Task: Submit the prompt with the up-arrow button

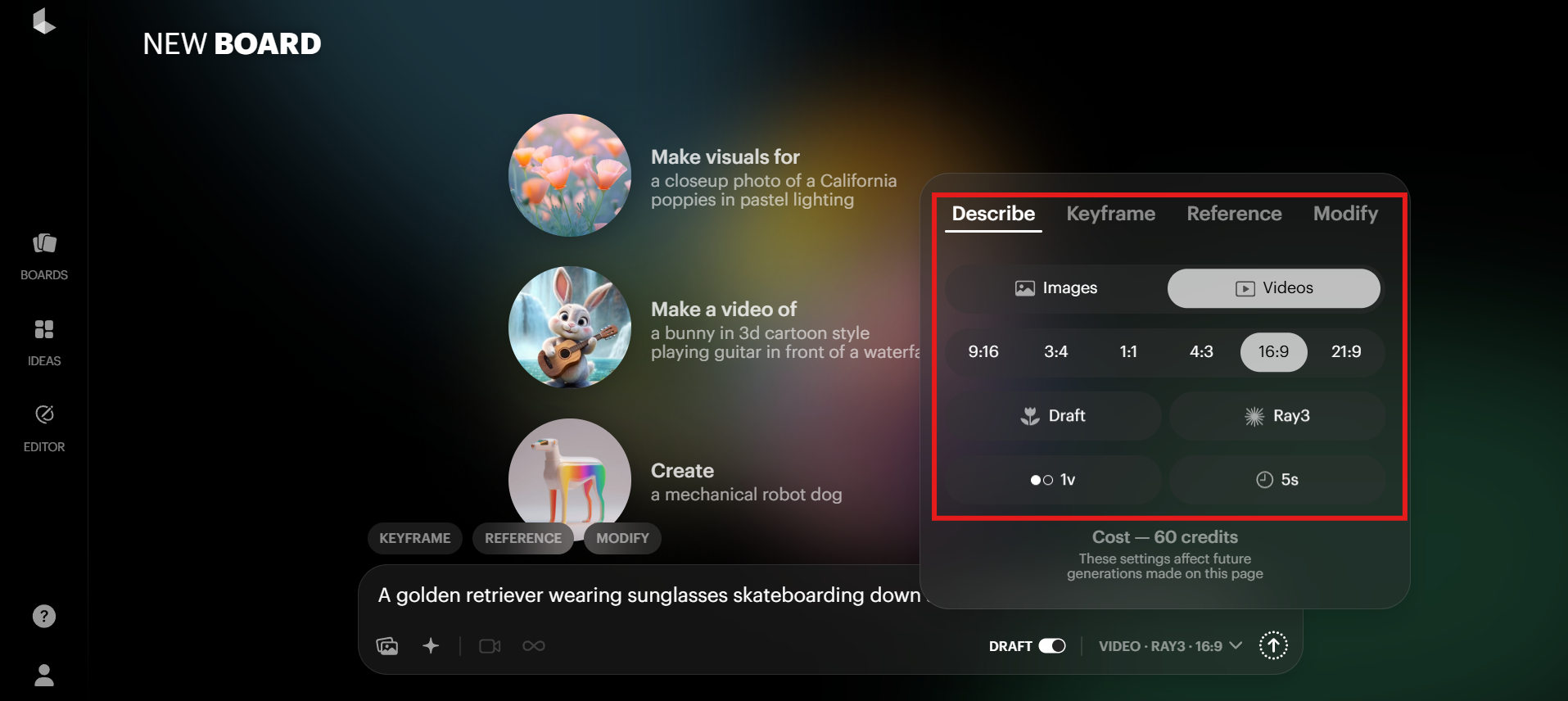Action: (x=1273, y=645)
